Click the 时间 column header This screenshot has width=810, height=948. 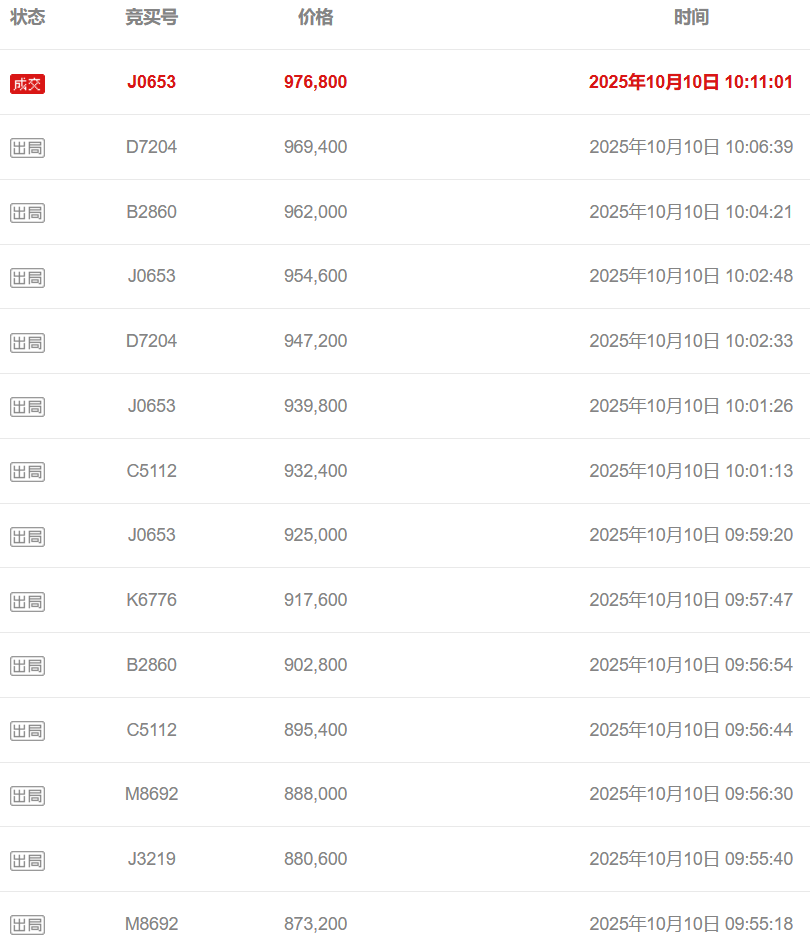[691, 18]
